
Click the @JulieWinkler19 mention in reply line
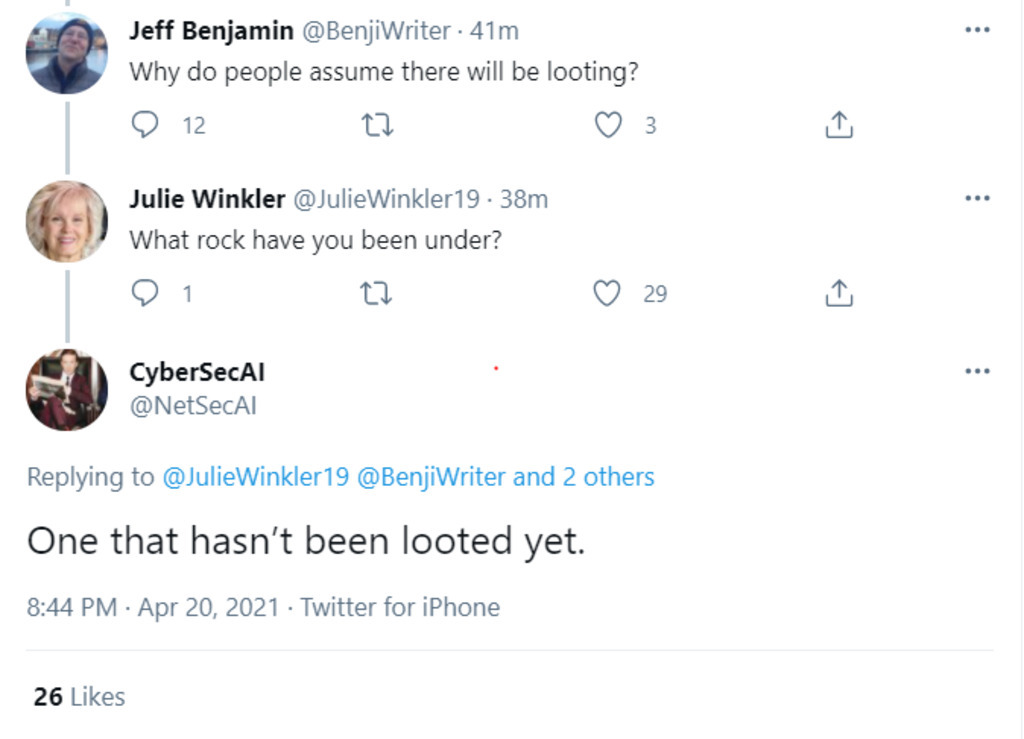(x=255, y=477)
